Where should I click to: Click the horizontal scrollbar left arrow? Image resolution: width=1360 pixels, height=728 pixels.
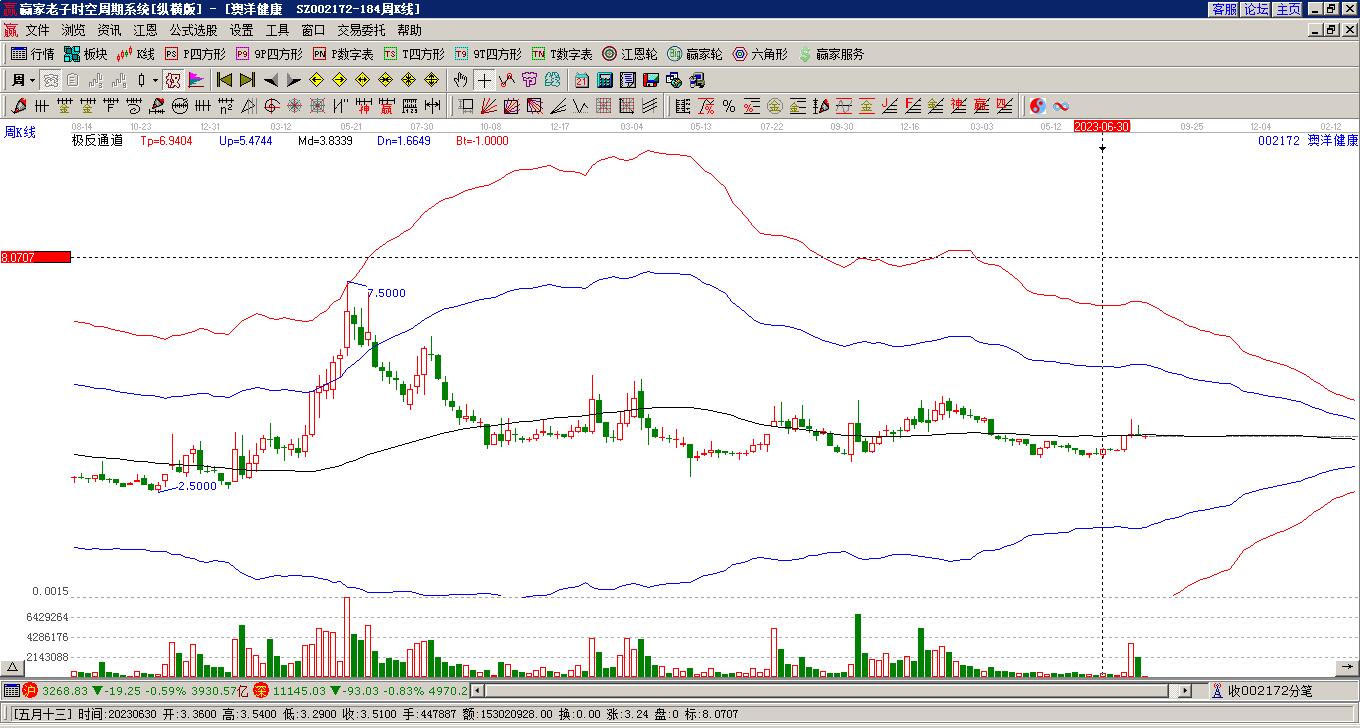click(x=477, y=690)
